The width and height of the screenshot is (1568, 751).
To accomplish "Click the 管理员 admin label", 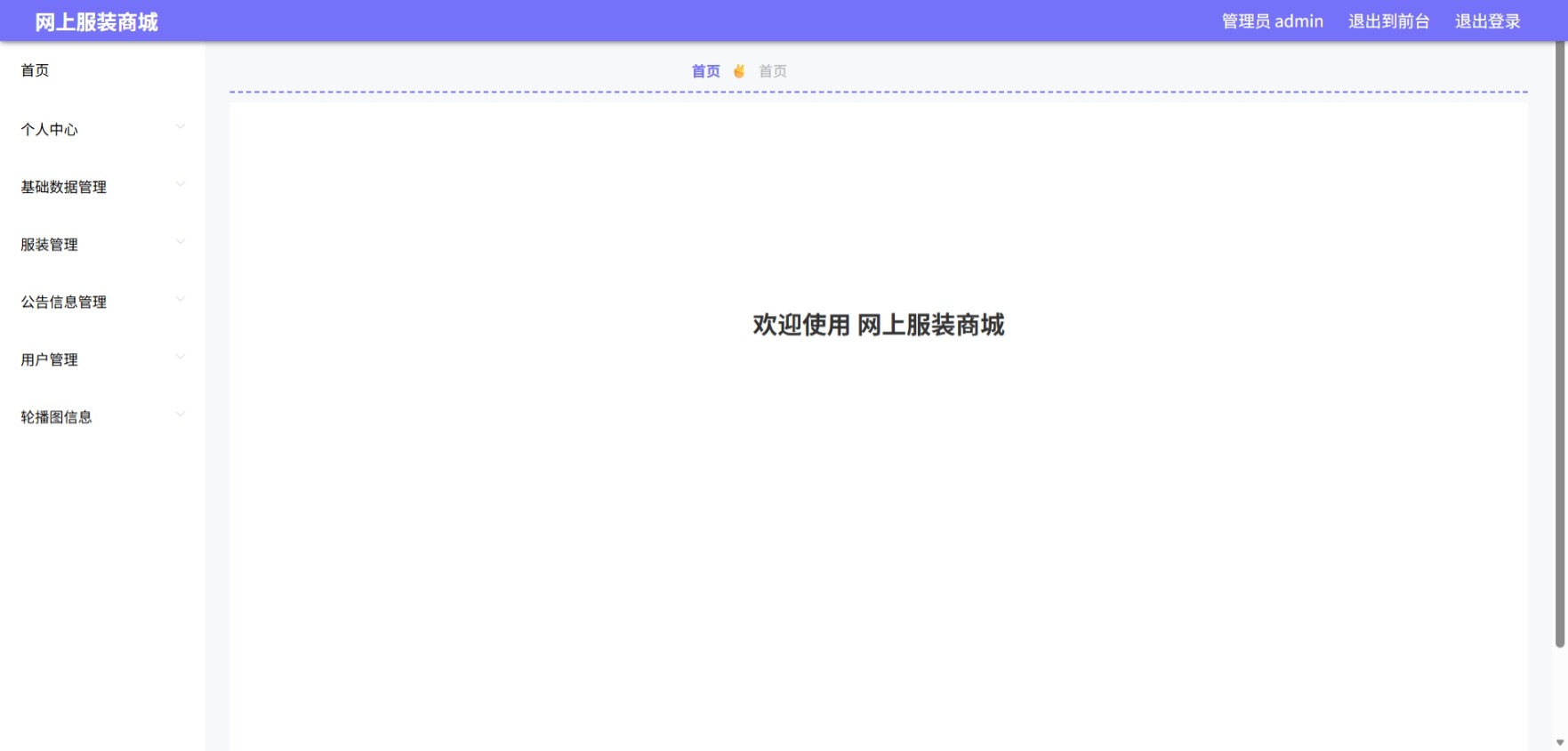I will point(1272,21).
